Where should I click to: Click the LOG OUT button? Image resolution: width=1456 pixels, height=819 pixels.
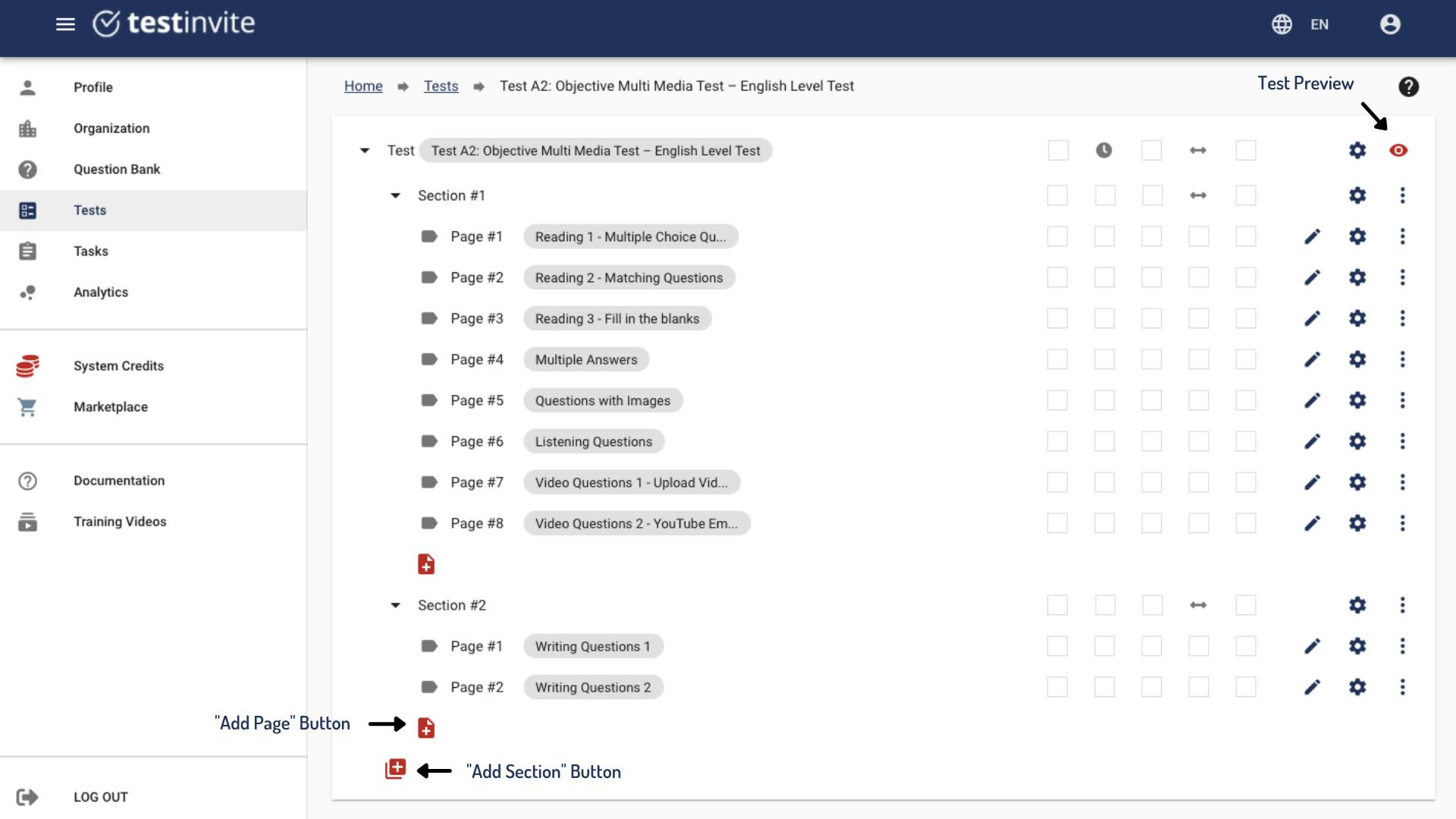pos(100,796)
